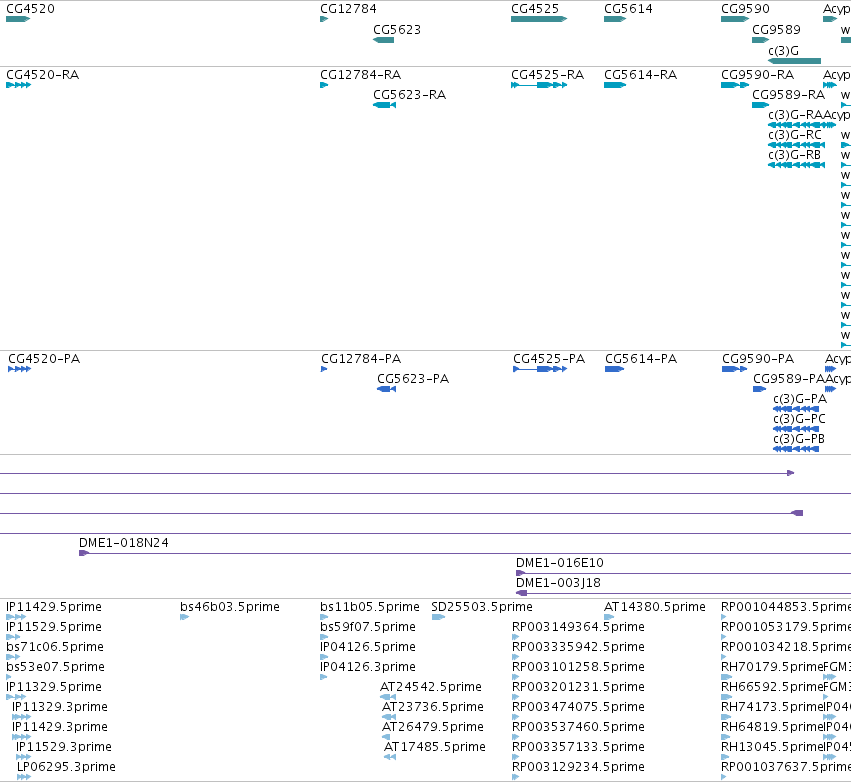Click the IP11429.3prime EST label
Viewport: 851px width, 782px height.
[60, 727]
